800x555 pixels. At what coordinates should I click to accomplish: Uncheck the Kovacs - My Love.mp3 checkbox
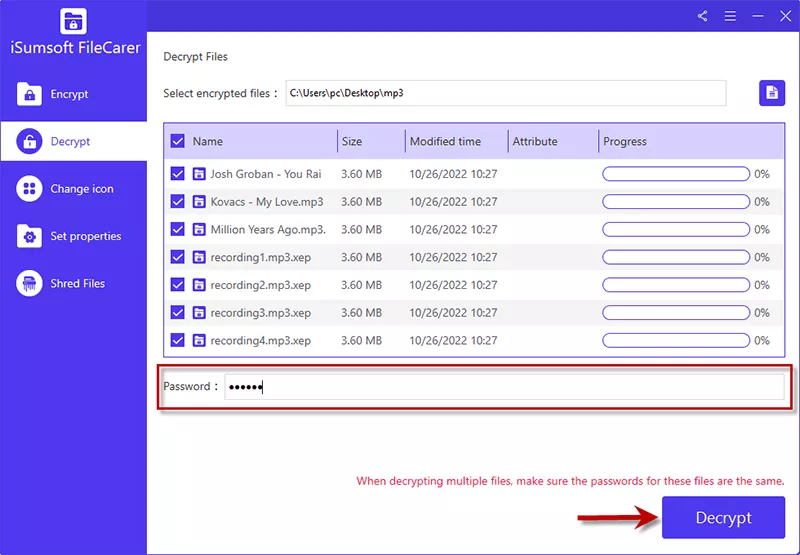pyautogui.click(x=177, y=201)
